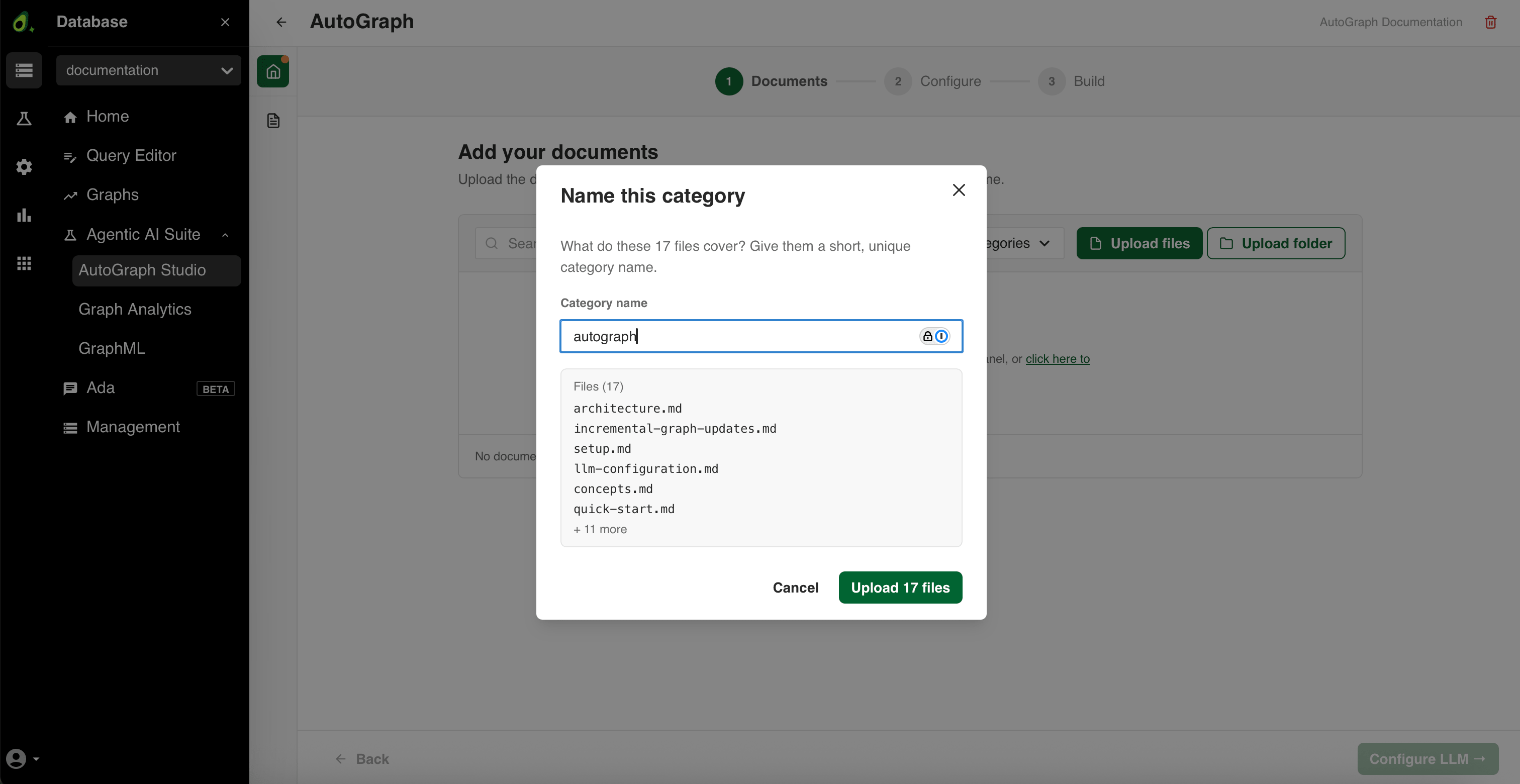
Task: Click the Upload folder button
Action: (x=1276, y=243)
